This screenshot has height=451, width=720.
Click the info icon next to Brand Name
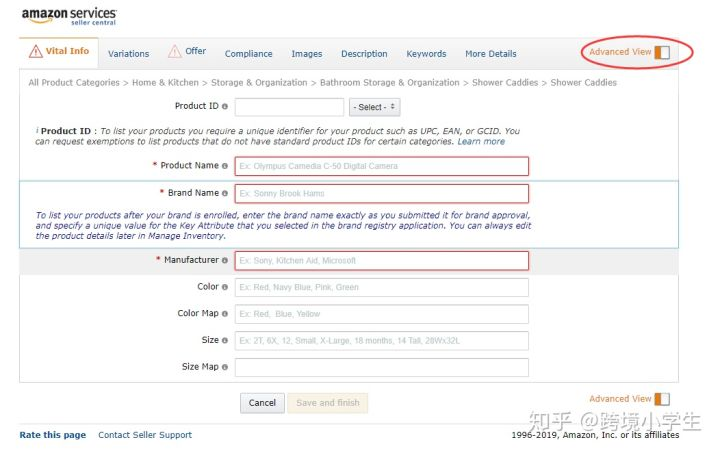225,193
